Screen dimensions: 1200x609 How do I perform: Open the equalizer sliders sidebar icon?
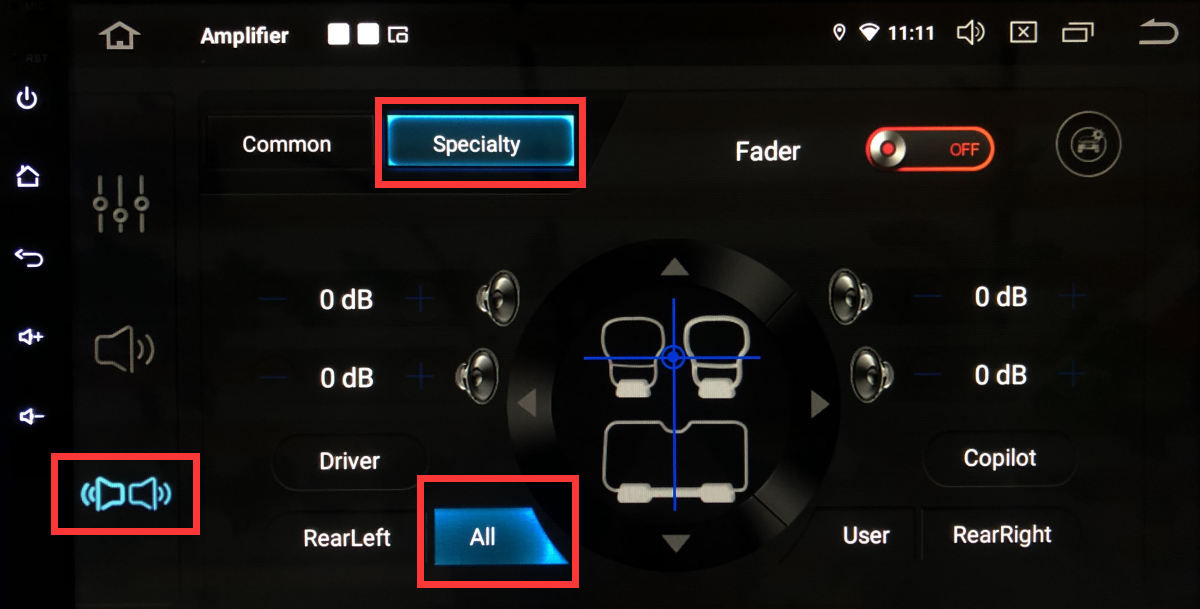121,204
